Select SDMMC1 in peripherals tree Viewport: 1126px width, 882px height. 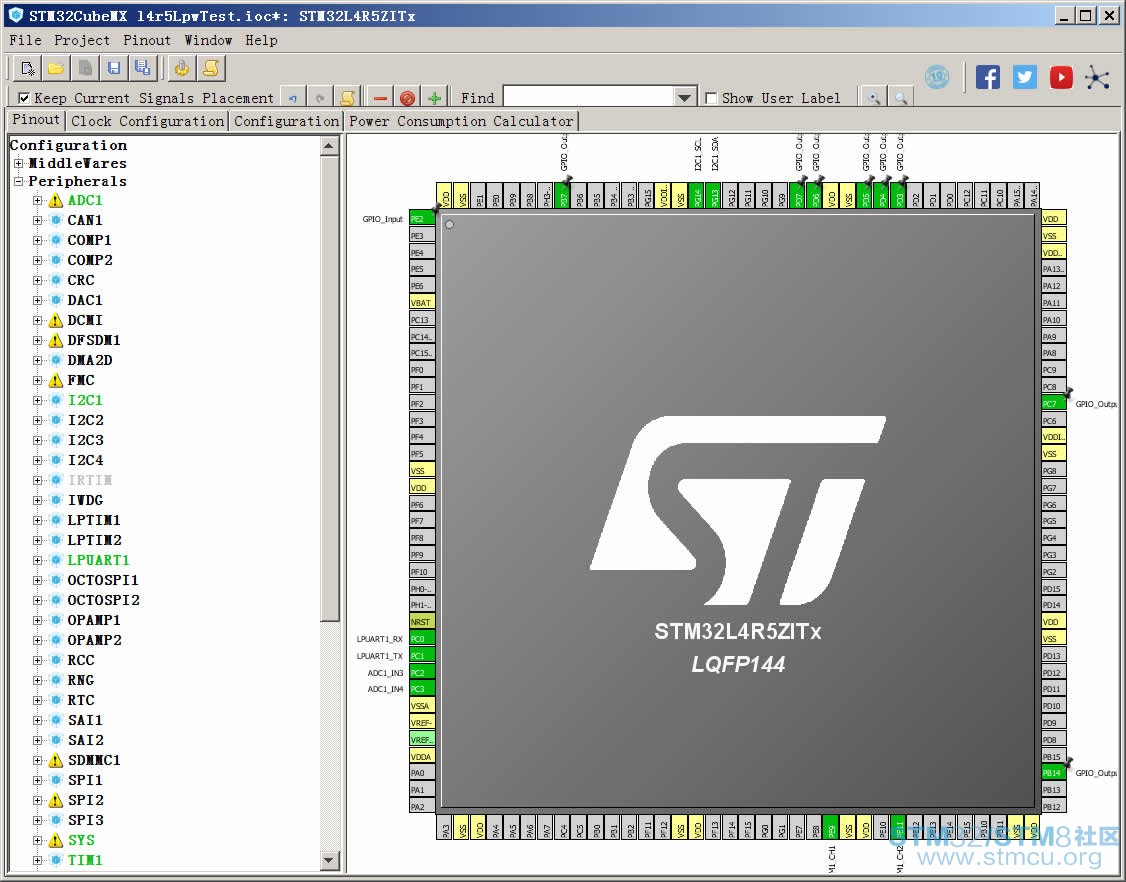tap(94, 760)
